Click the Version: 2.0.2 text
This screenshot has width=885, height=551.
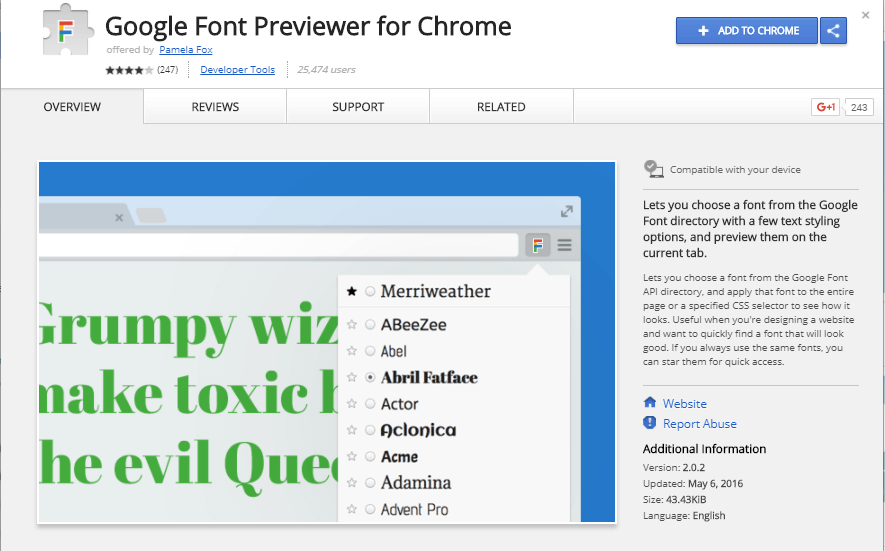click(674, 467)
